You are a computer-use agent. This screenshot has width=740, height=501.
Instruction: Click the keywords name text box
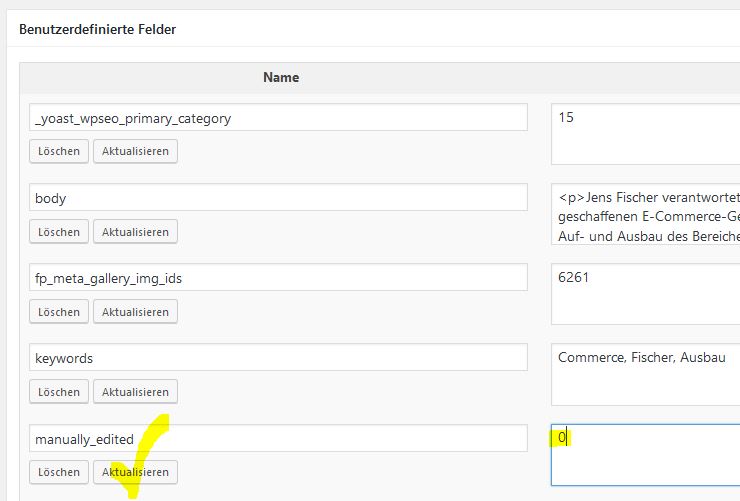(x=278, y=358)
